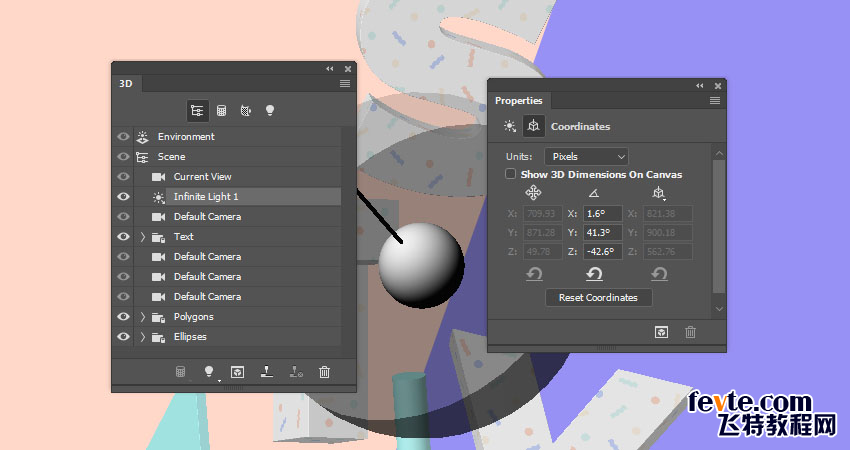Click the Reset Coordinates button
This screenshot has height=450, width=850.
coord(598,298)
